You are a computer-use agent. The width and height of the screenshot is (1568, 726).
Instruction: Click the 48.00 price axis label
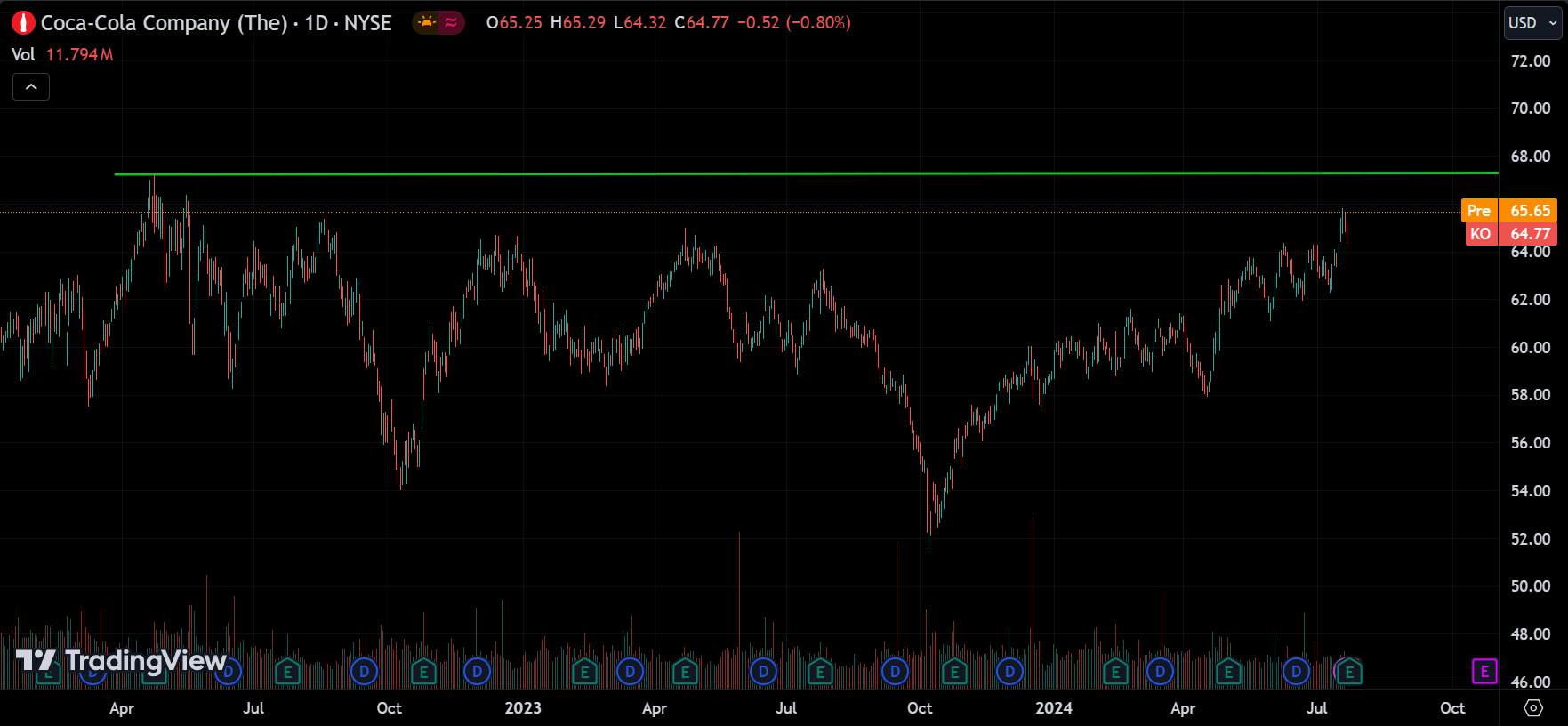[x=1531, y=634]
